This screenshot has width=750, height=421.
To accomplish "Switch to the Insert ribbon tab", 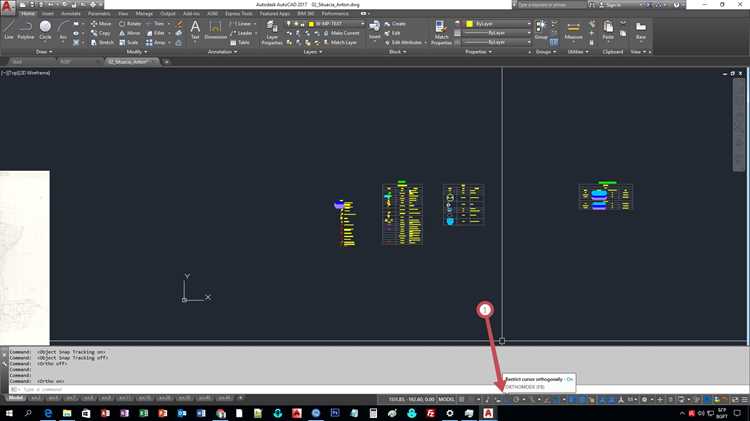I will tap(47, 13).
